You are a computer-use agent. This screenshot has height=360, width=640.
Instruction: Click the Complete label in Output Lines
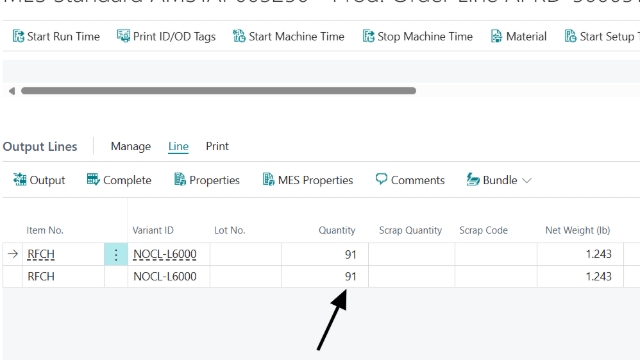[x=127, y=180]
